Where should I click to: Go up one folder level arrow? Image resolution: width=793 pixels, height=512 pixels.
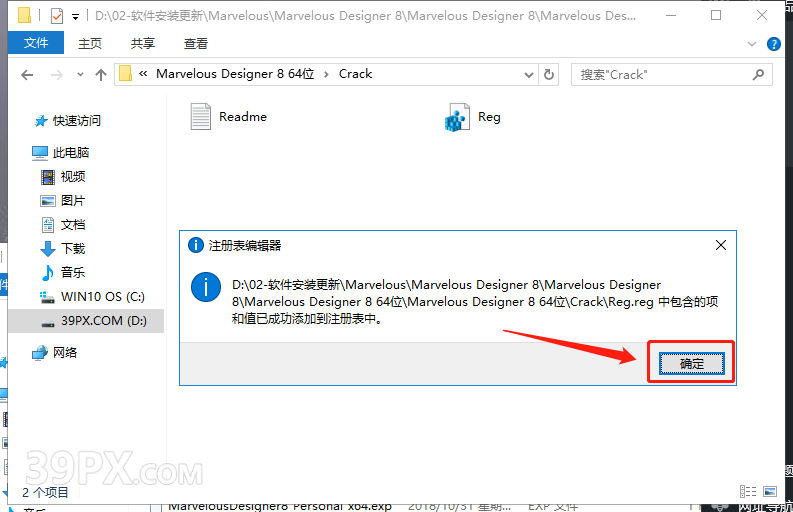pyautogui.click(x=101, y=75)
